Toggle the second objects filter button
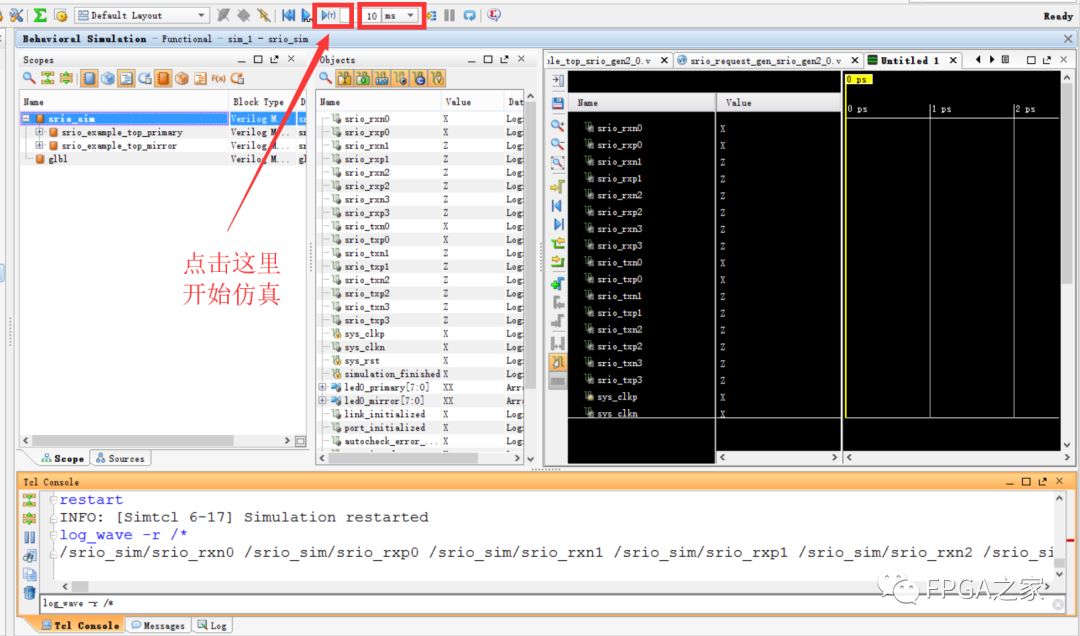Image resolution: width=1080 pixels, height=636 pixels. 363,79
